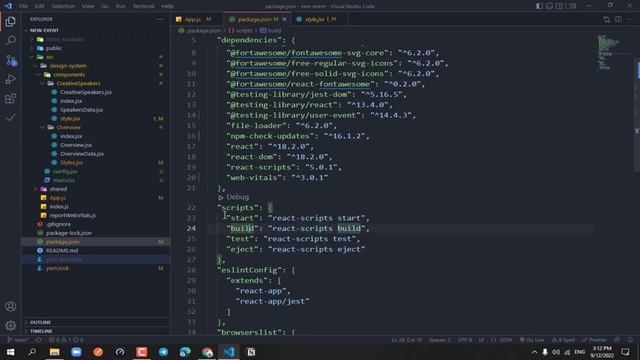Viewport: 640px width, 360px height.
Task: Open the View menu
Action: (88, 6)
